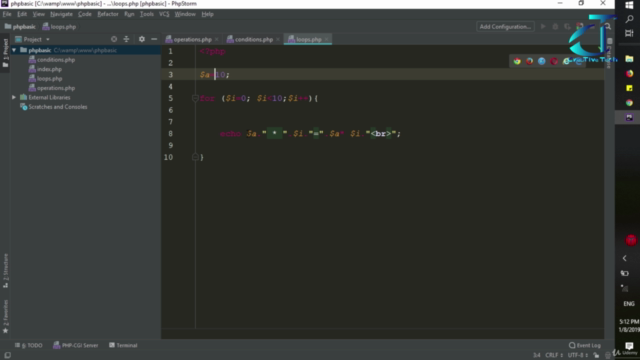Hide the Project panel with minus icon
The image size is (640, 360).
click(x=154, y=39)
